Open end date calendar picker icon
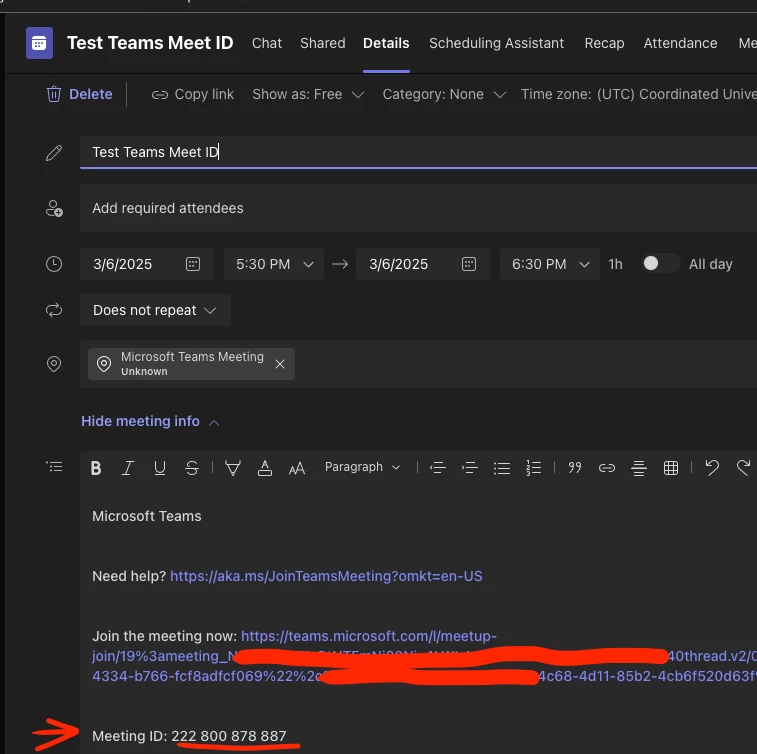The height and width of the screenshot is (754, 757). tap(469, 264)
